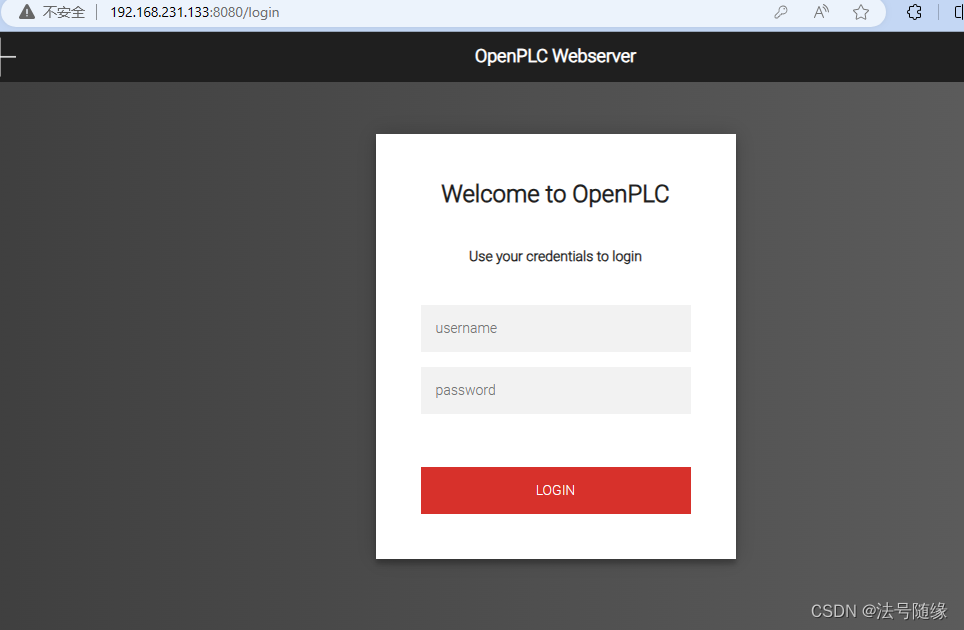The height and width of the screenshot is (630, 964).
Task: Click the 不安全 security label
Action: 64,12
